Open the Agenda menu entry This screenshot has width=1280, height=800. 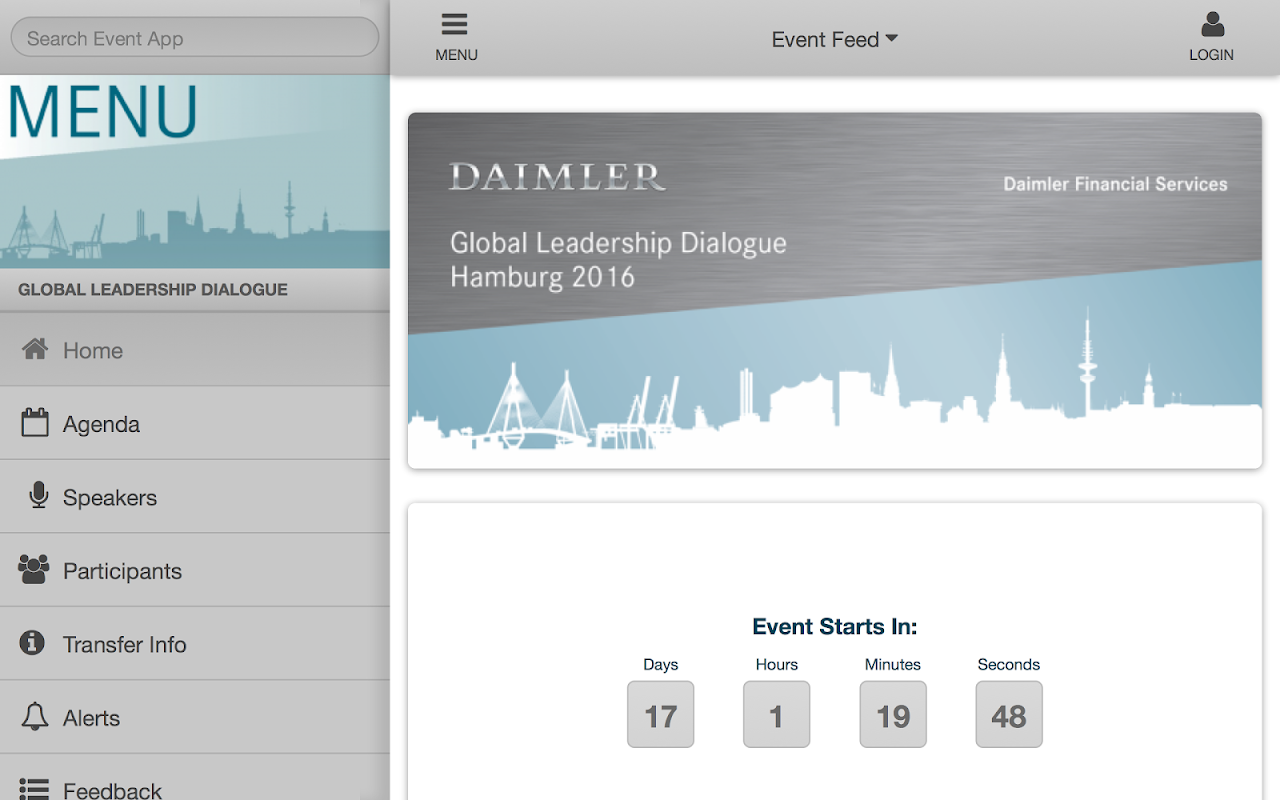tap(195, 424)
